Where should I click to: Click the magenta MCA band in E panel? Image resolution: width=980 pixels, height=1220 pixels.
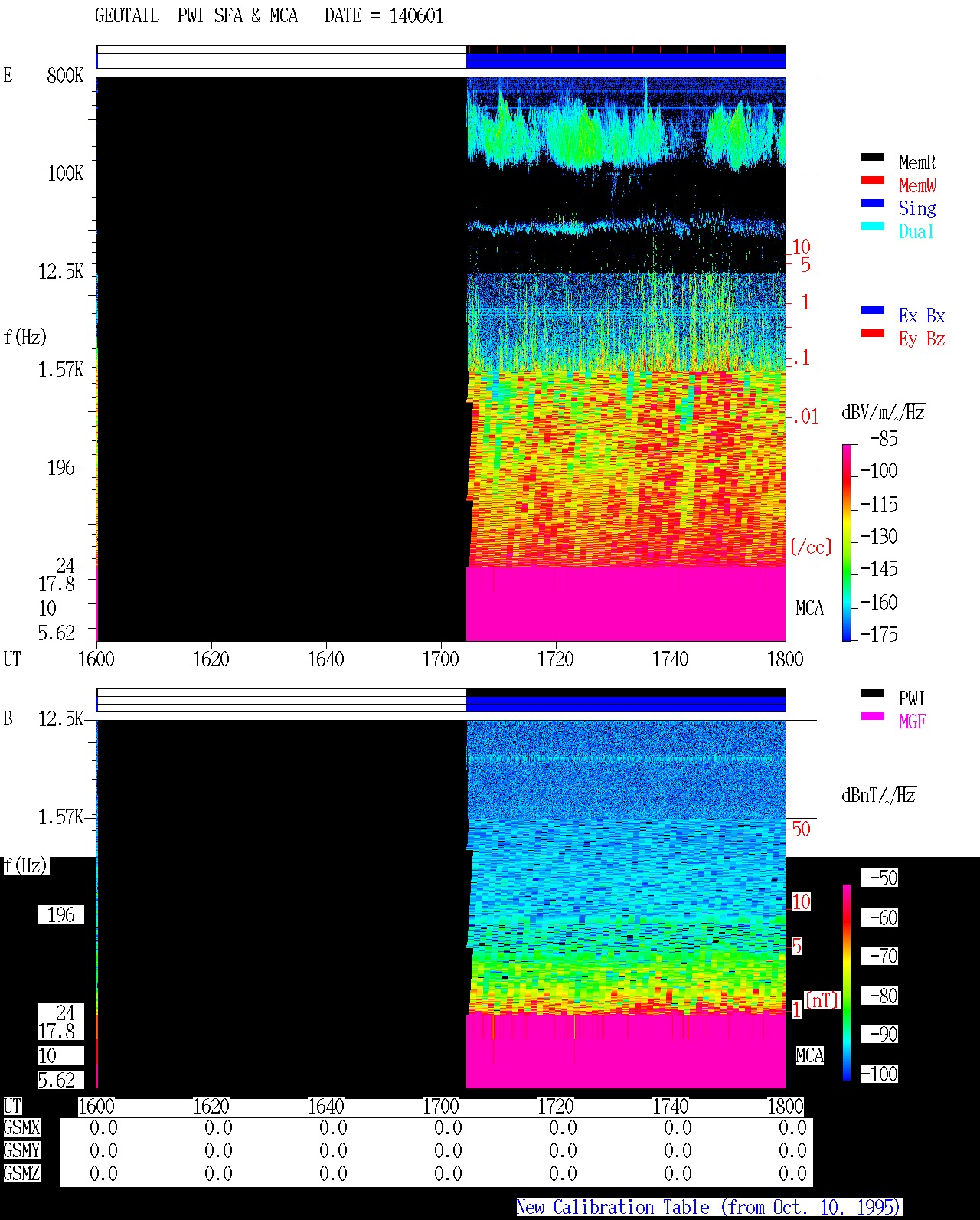626,604
